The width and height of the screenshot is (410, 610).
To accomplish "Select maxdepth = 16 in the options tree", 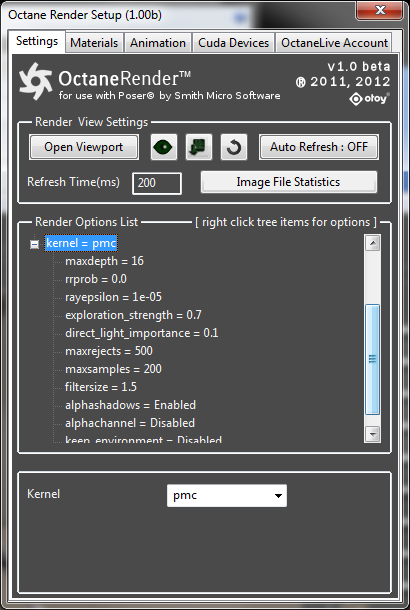I will [104, 261].
